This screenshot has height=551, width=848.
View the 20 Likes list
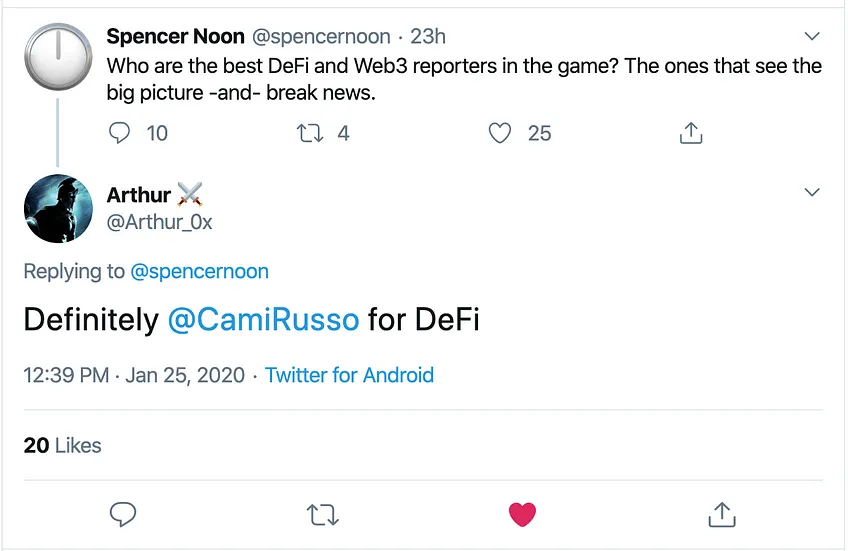point(62,445)
